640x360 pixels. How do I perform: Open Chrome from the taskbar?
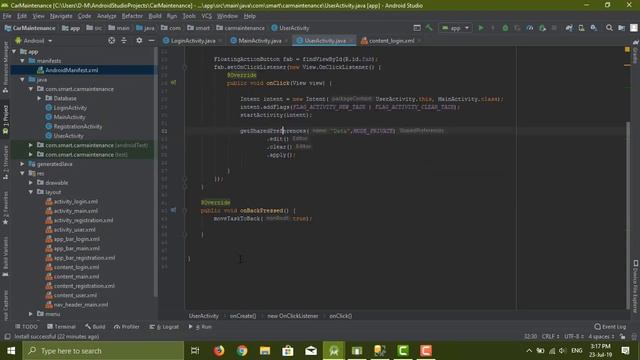pyautogui.click(x=242, y=351)
